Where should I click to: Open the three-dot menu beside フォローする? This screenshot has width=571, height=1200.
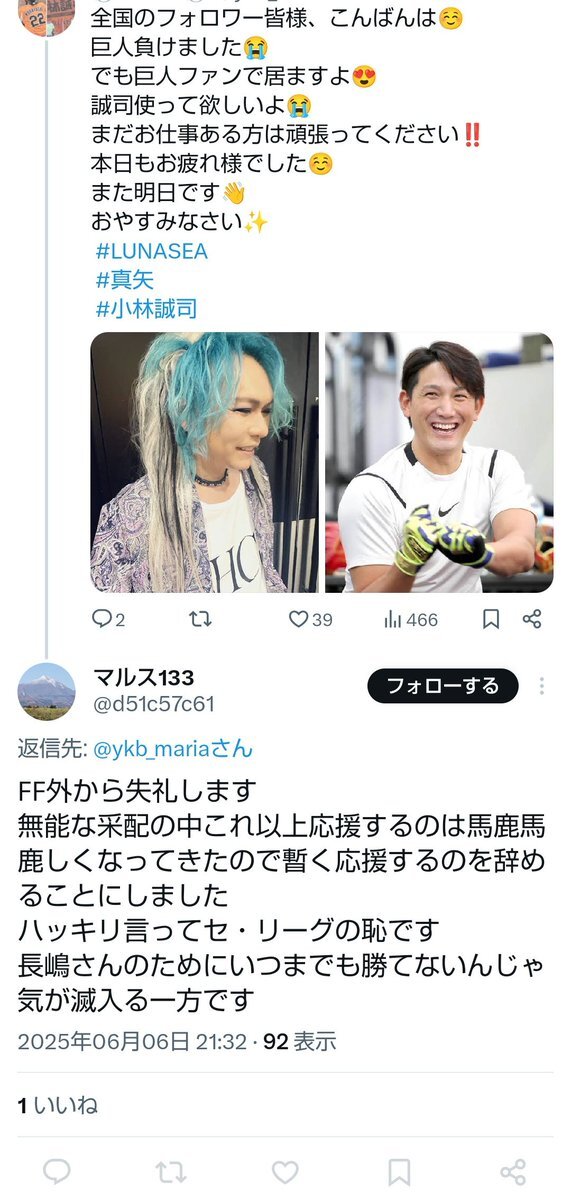pyautogui.click(x=542, y=686)
